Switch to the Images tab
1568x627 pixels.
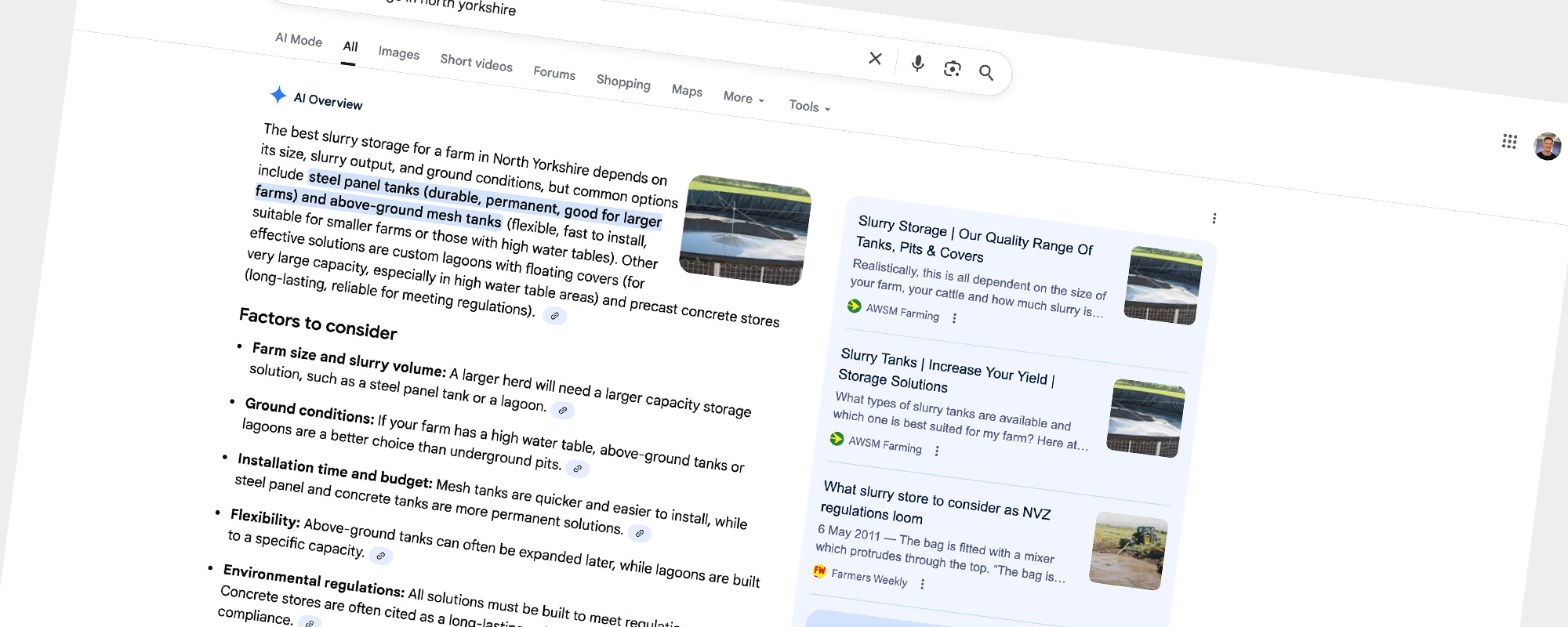(x=398, y=53)
